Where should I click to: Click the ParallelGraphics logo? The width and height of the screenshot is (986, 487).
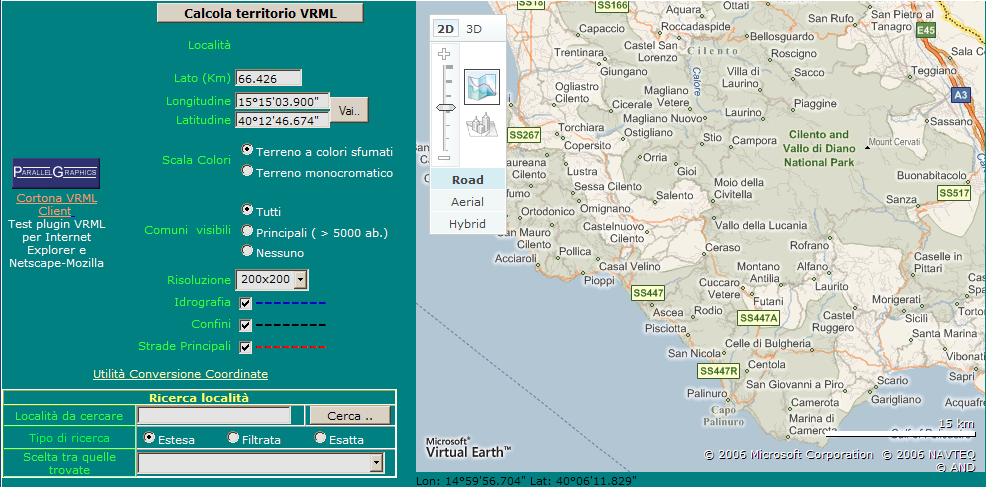click(56, 173)
